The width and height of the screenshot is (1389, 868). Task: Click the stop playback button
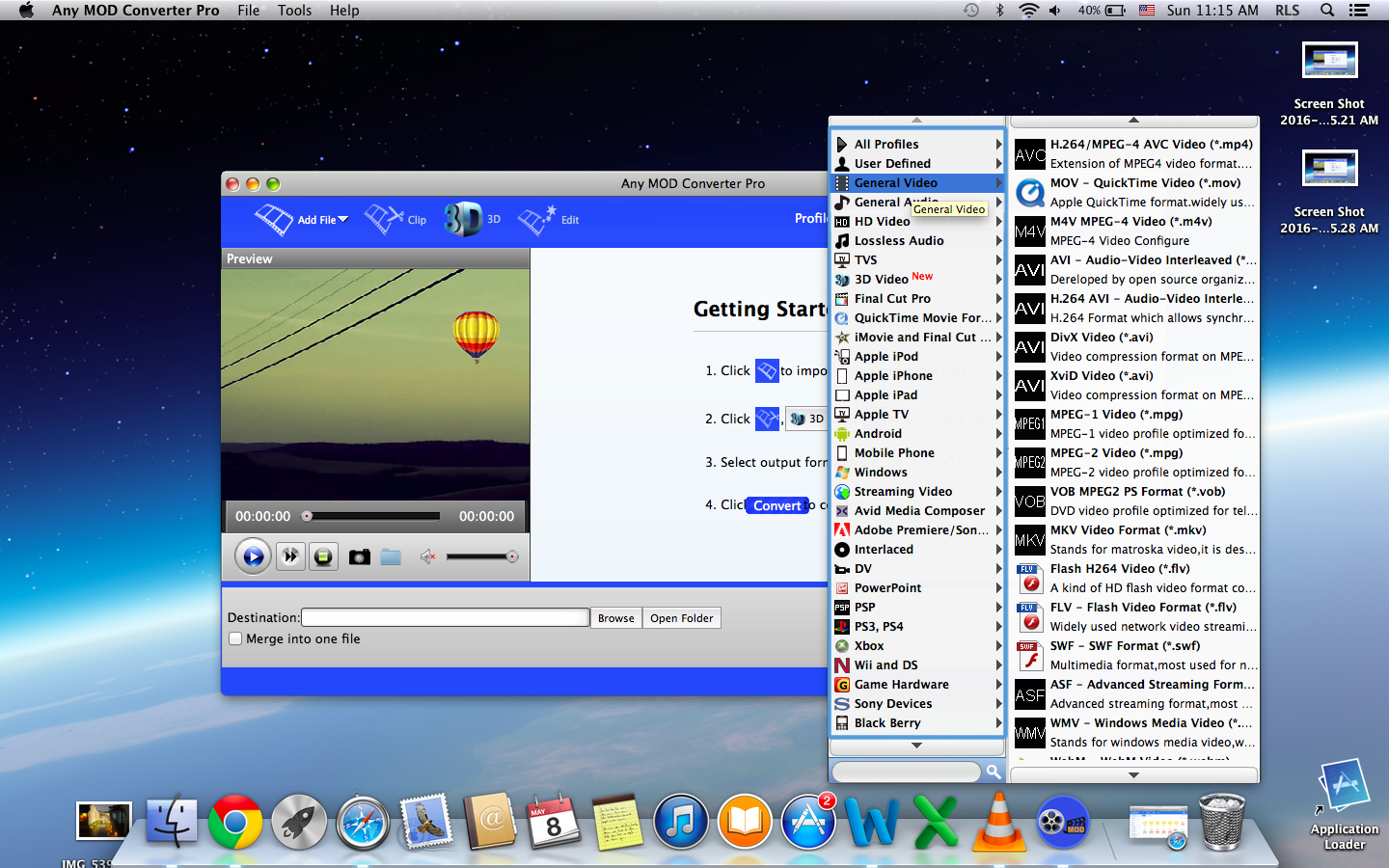[323, 556]
